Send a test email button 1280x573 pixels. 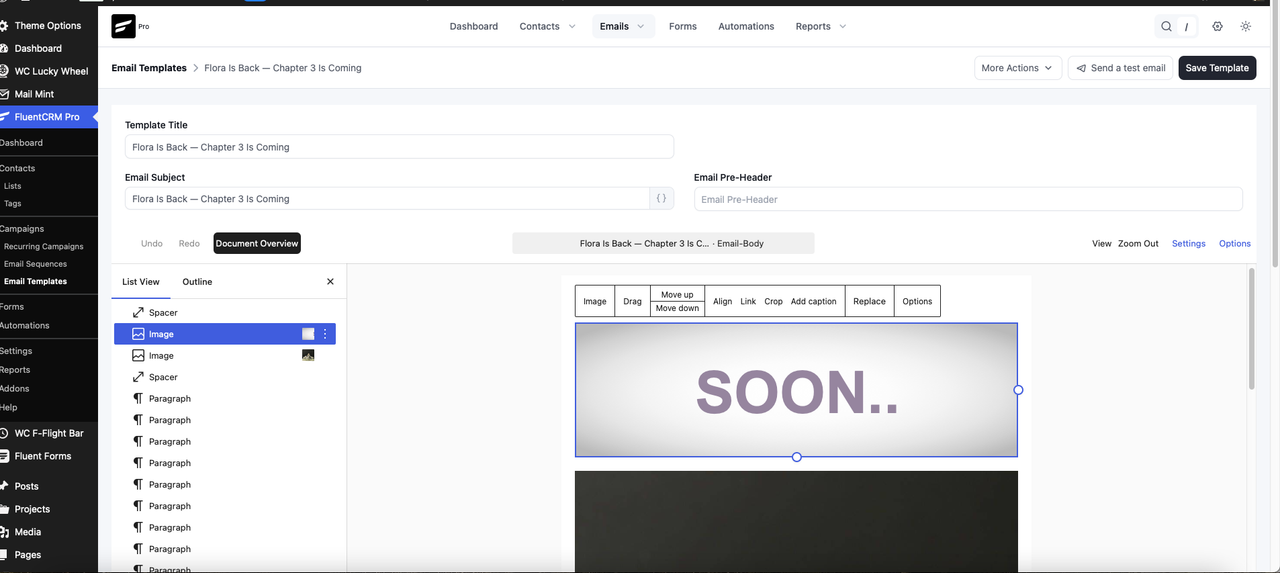pyautogui.click(x=1120, y=68)
